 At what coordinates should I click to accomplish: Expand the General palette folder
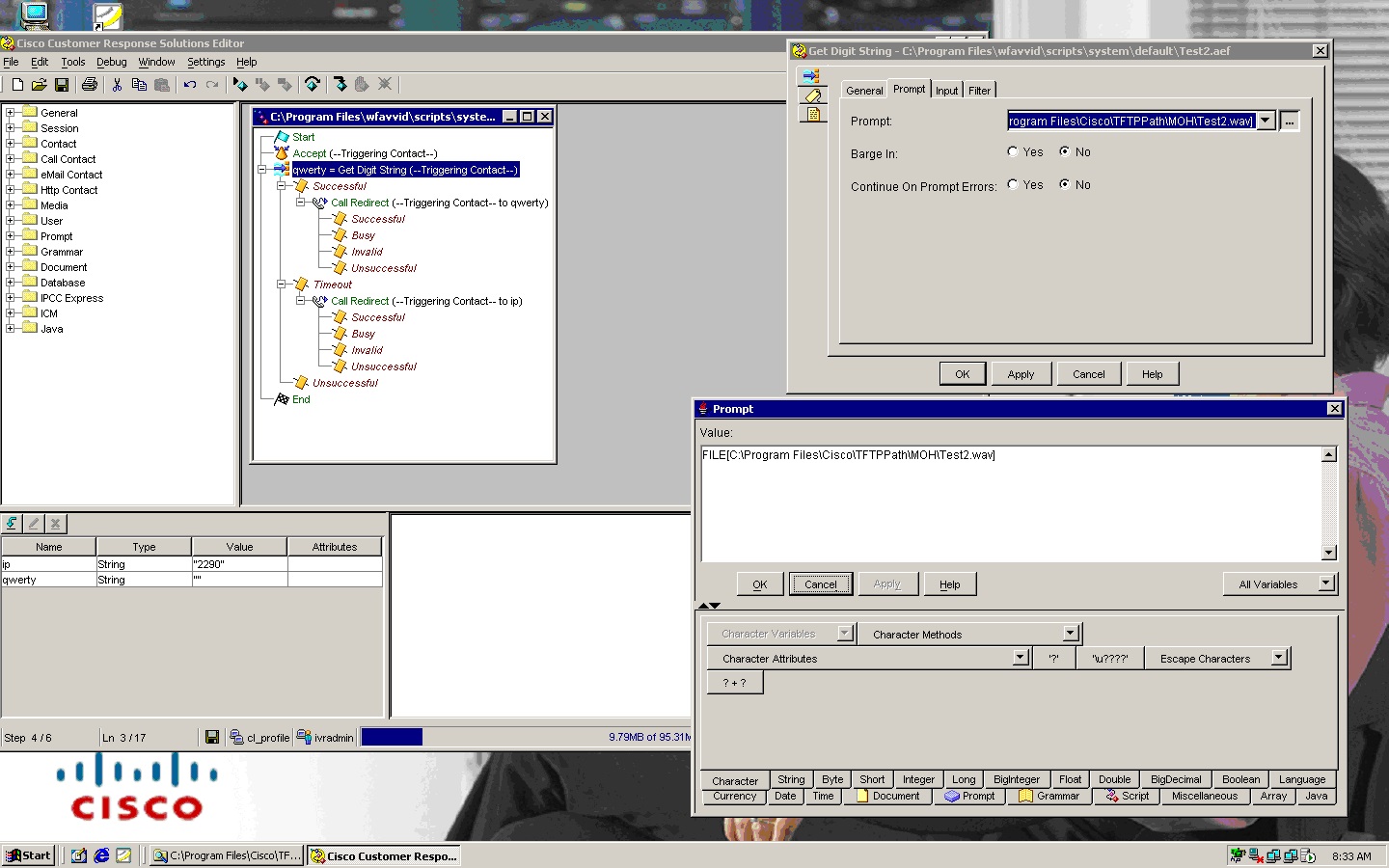[x=11, y=113]
